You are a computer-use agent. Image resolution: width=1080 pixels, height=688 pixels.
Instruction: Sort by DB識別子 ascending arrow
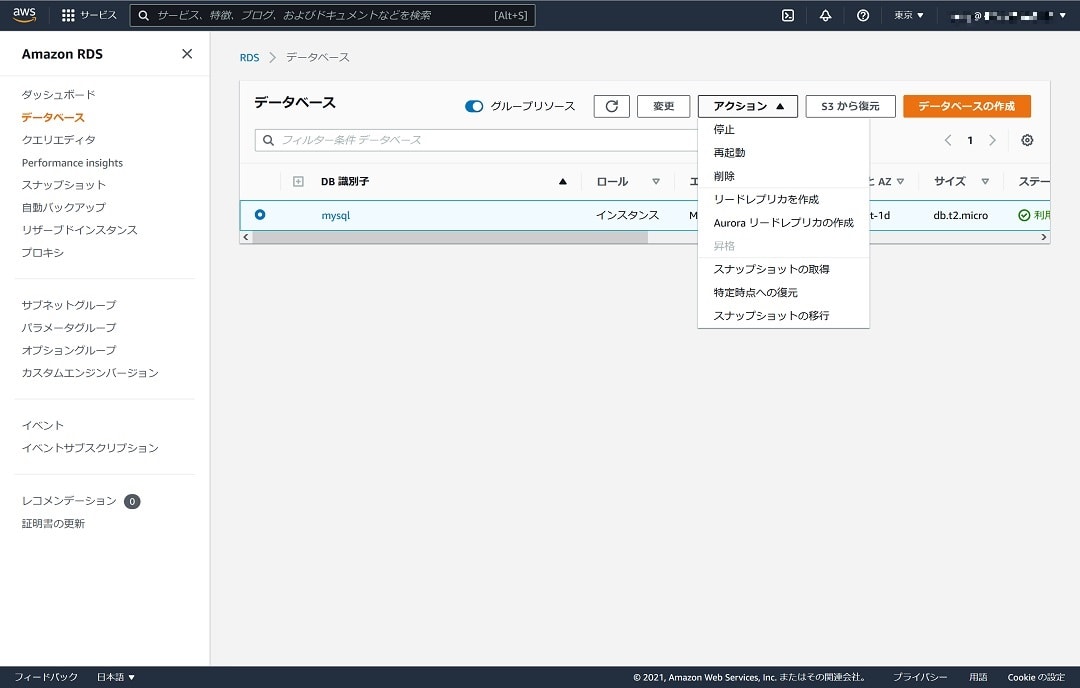tap(563, 181)
